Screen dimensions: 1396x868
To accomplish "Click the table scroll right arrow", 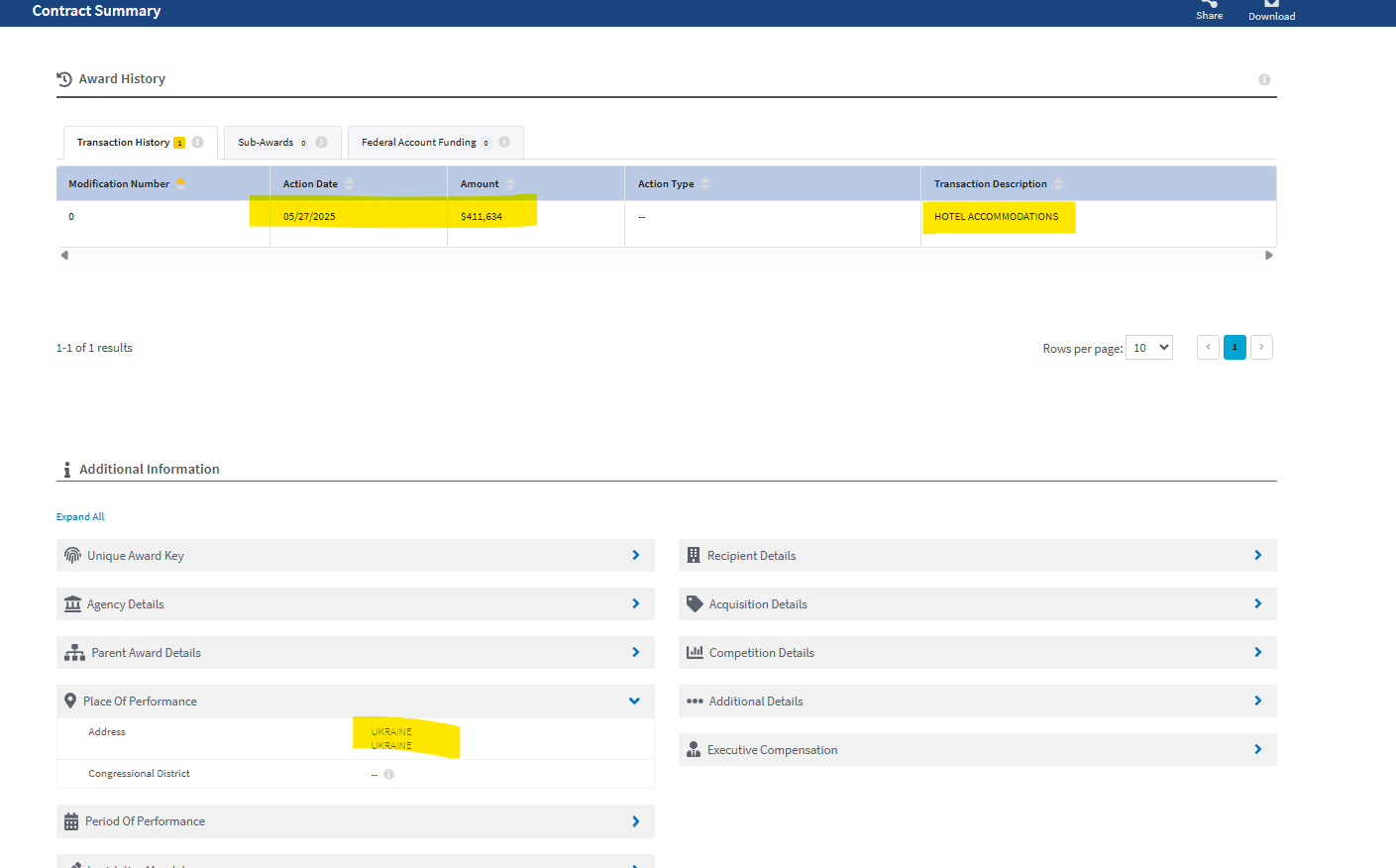I will [1268, 255].
